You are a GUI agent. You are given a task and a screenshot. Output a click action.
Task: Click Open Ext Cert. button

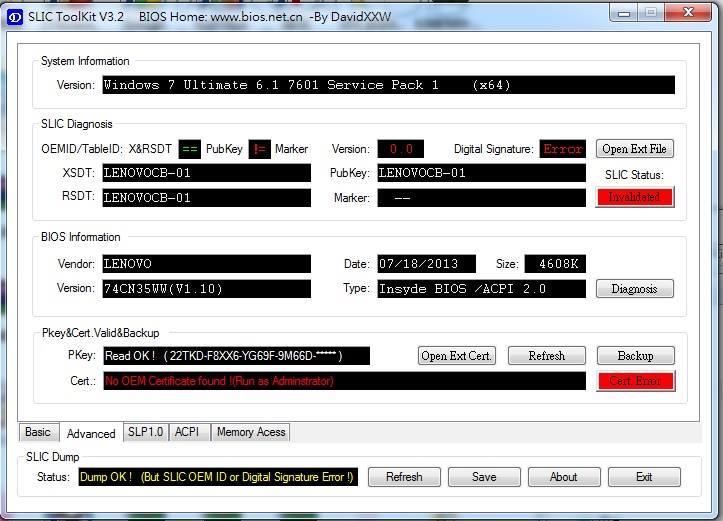tap(456, 356)
